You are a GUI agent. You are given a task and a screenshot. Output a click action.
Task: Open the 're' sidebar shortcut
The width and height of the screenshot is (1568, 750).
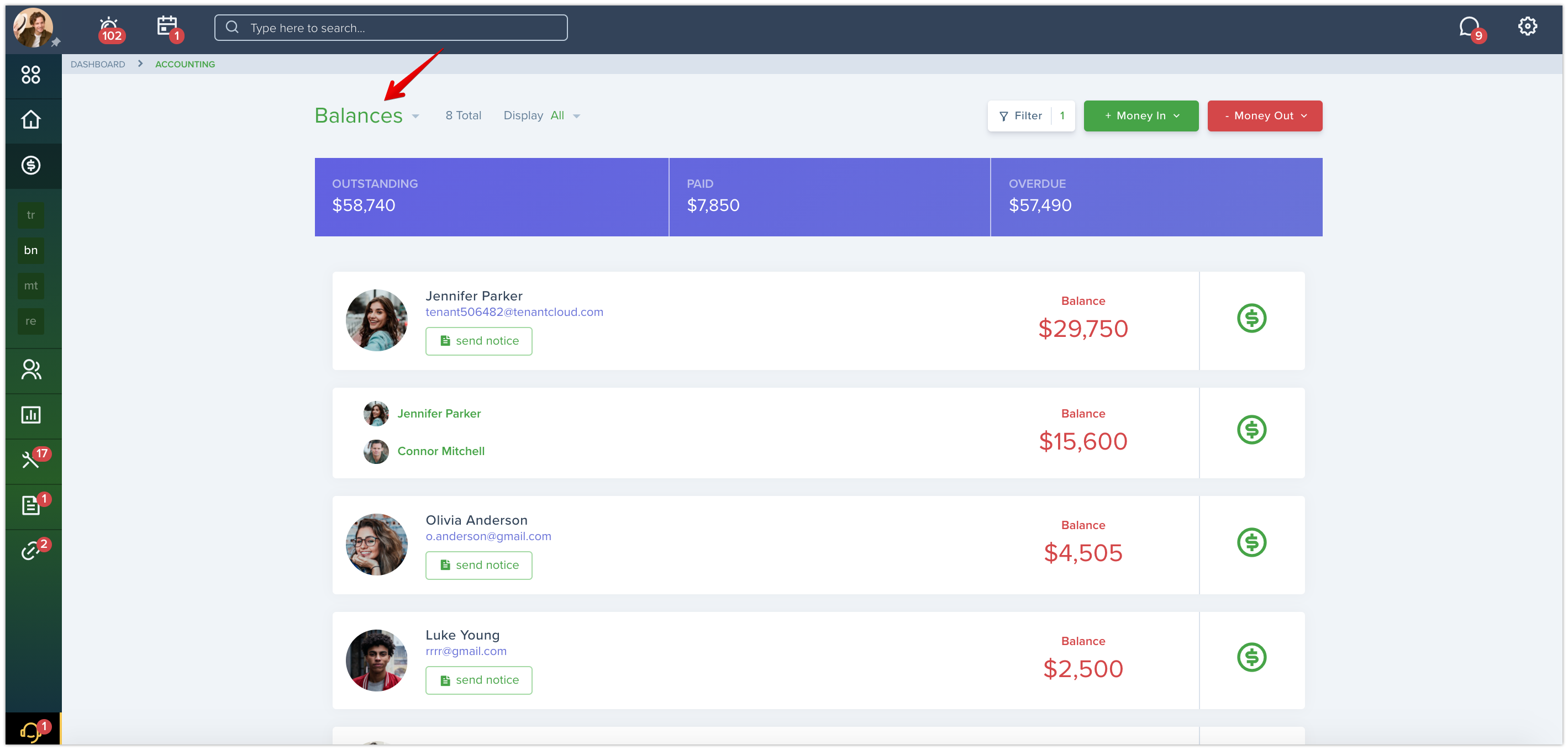point(30,321)
